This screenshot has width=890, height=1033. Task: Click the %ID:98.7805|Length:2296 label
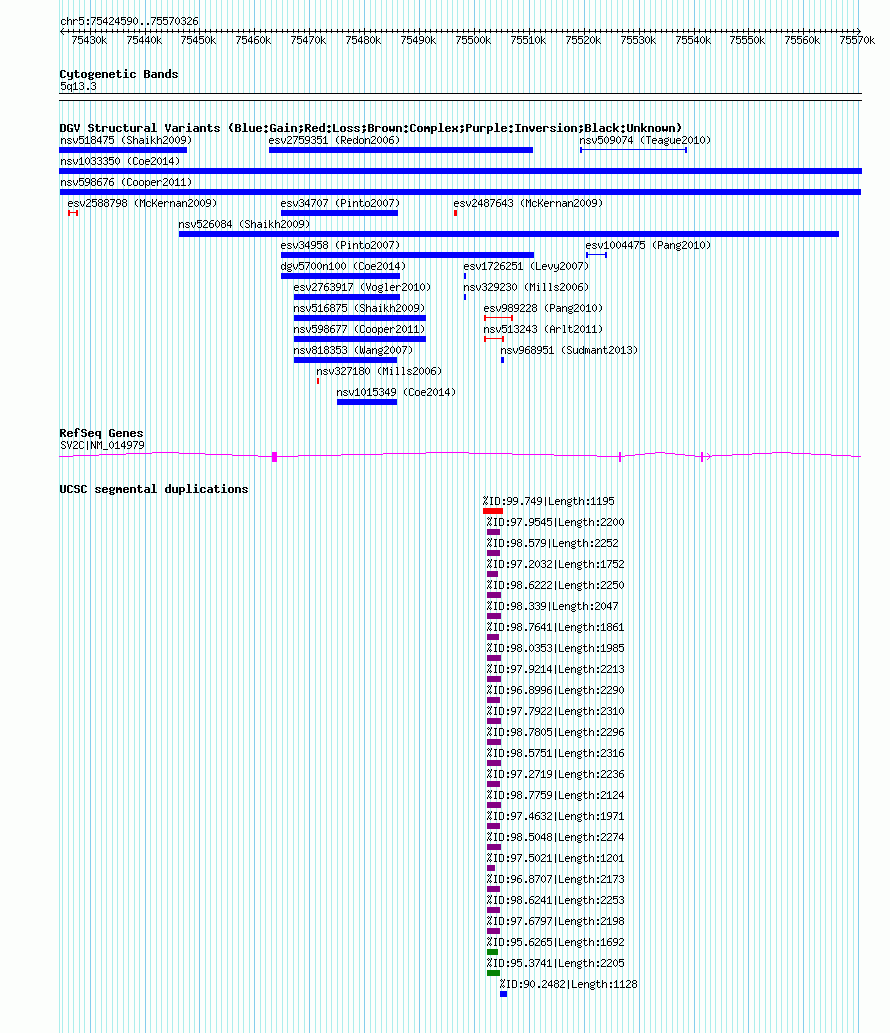[x=556, y=733]
